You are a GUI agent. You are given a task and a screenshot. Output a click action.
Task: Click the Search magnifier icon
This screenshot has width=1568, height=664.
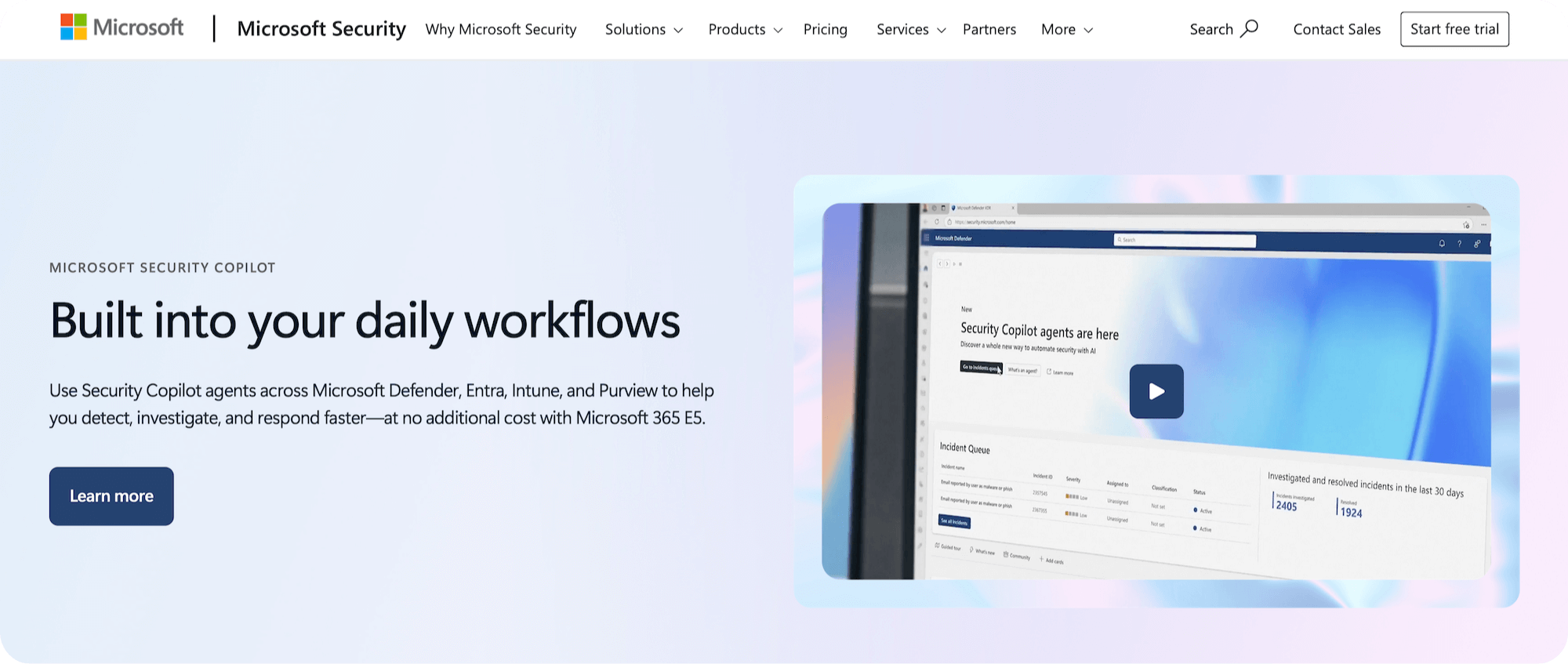[1250, 28]
